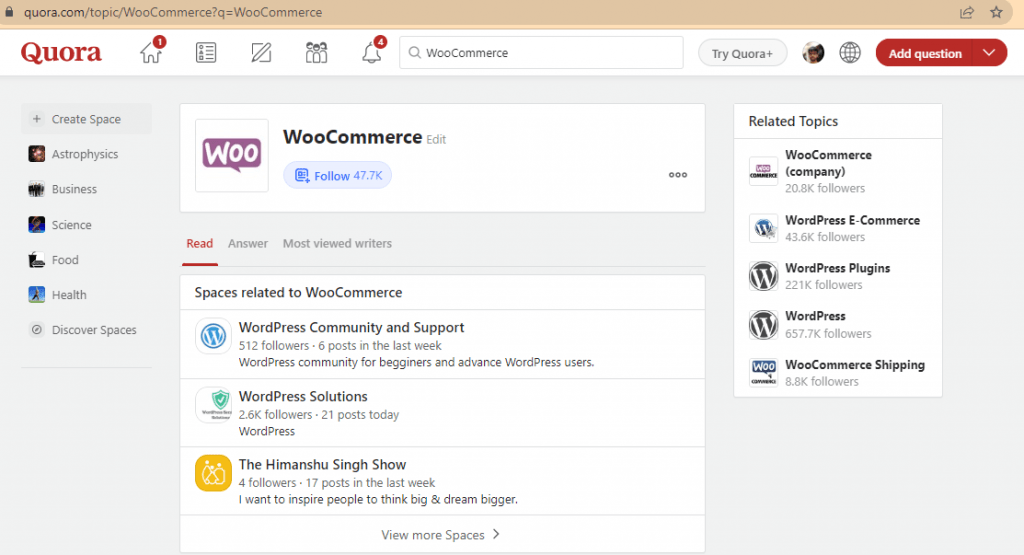Click the Discover Spaces compass icon
This screenshot has width=1024, height=555.
37,330
